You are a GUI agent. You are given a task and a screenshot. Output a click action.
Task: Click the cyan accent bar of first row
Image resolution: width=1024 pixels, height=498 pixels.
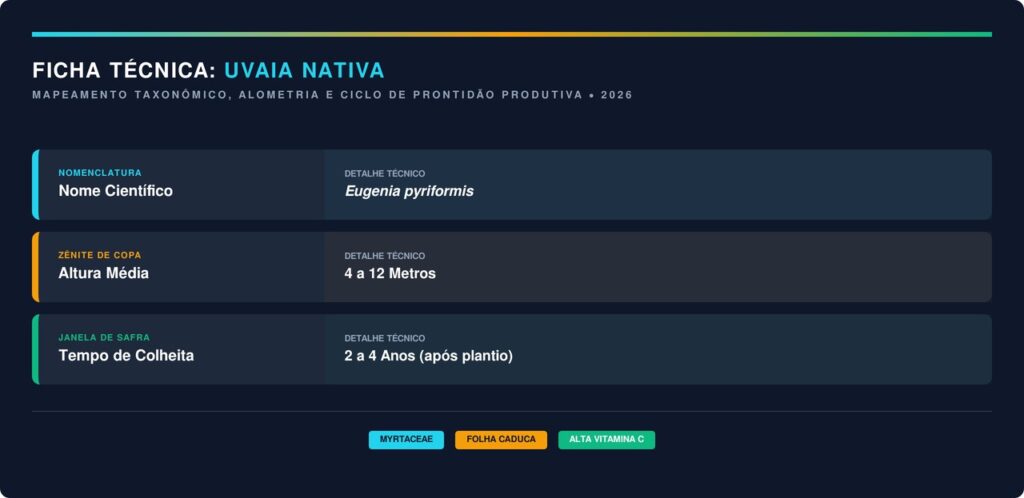[x=35, y=185]
